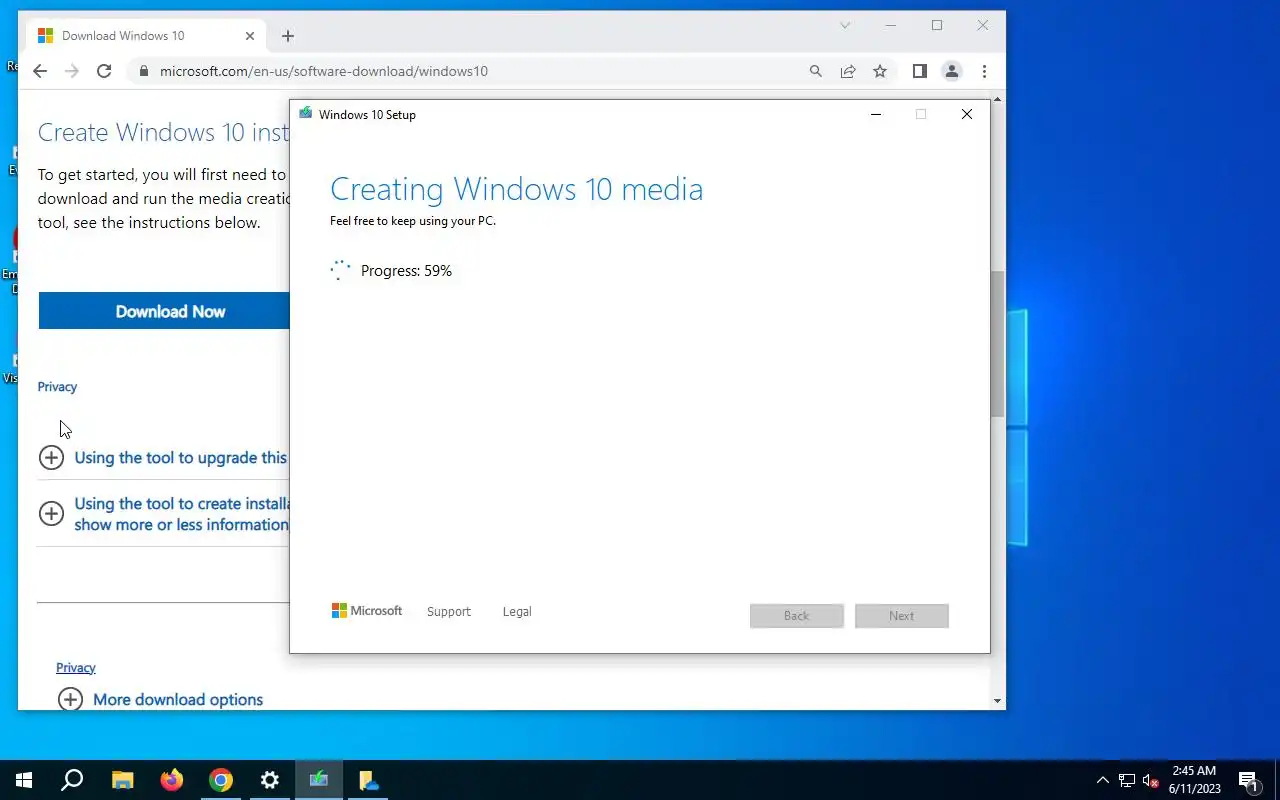Minimize the Chrome window
The image size is (1280, 800).
(x=891, y=25)
